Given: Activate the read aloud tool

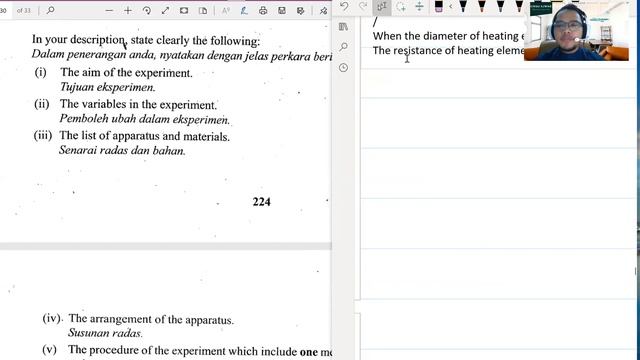Looking at the screenshot, I should pyautogui.click(x=225, y=11).
